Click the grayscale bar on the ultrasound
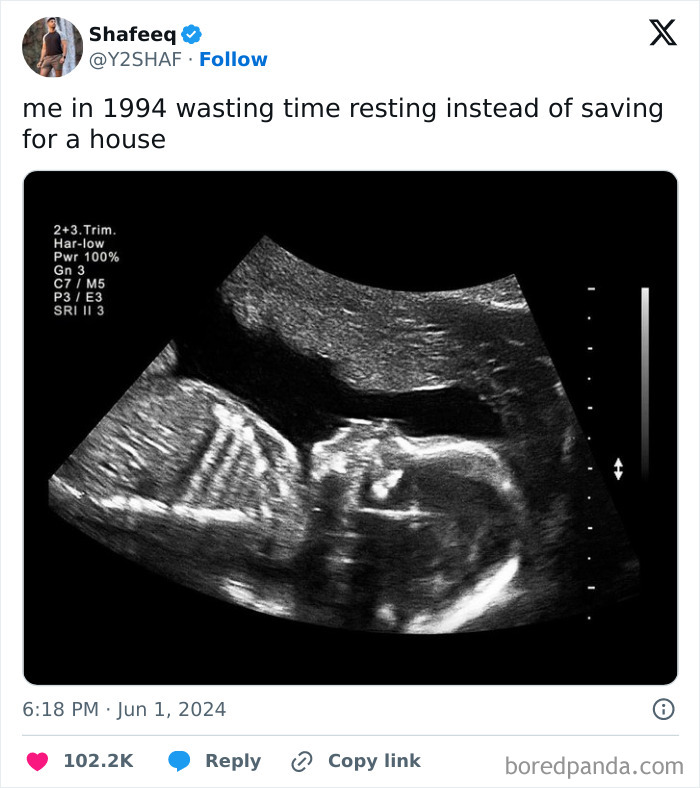 click(x=645, y=380)
